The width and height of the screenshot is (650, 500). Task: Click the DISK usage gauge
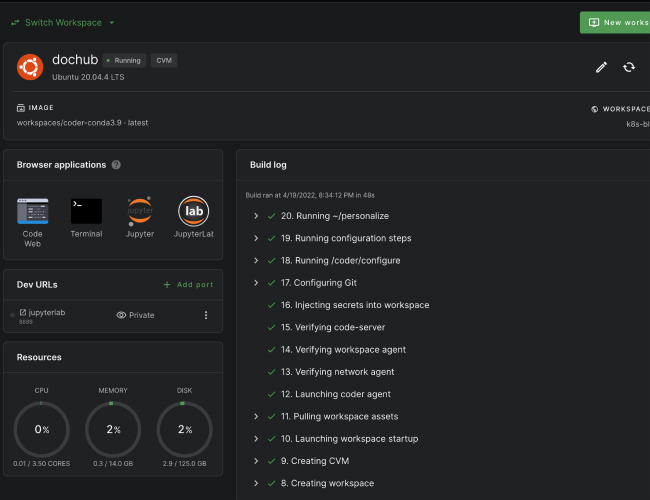point(184,429)
